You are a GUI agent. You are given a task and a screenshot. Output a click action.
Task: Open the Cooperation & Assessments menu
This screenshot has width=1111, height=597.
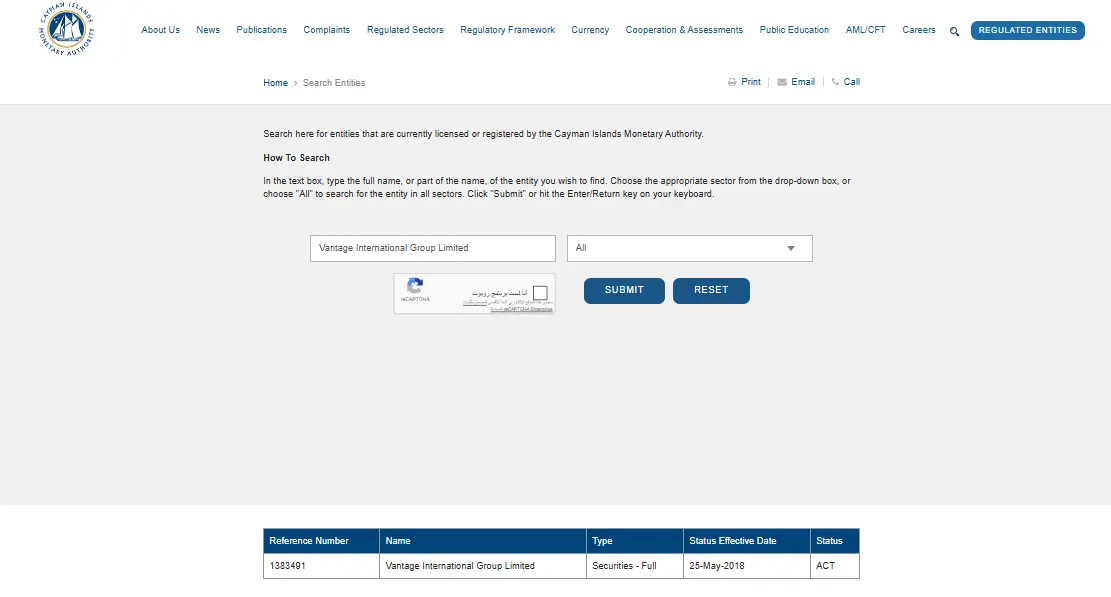[684, 30]
